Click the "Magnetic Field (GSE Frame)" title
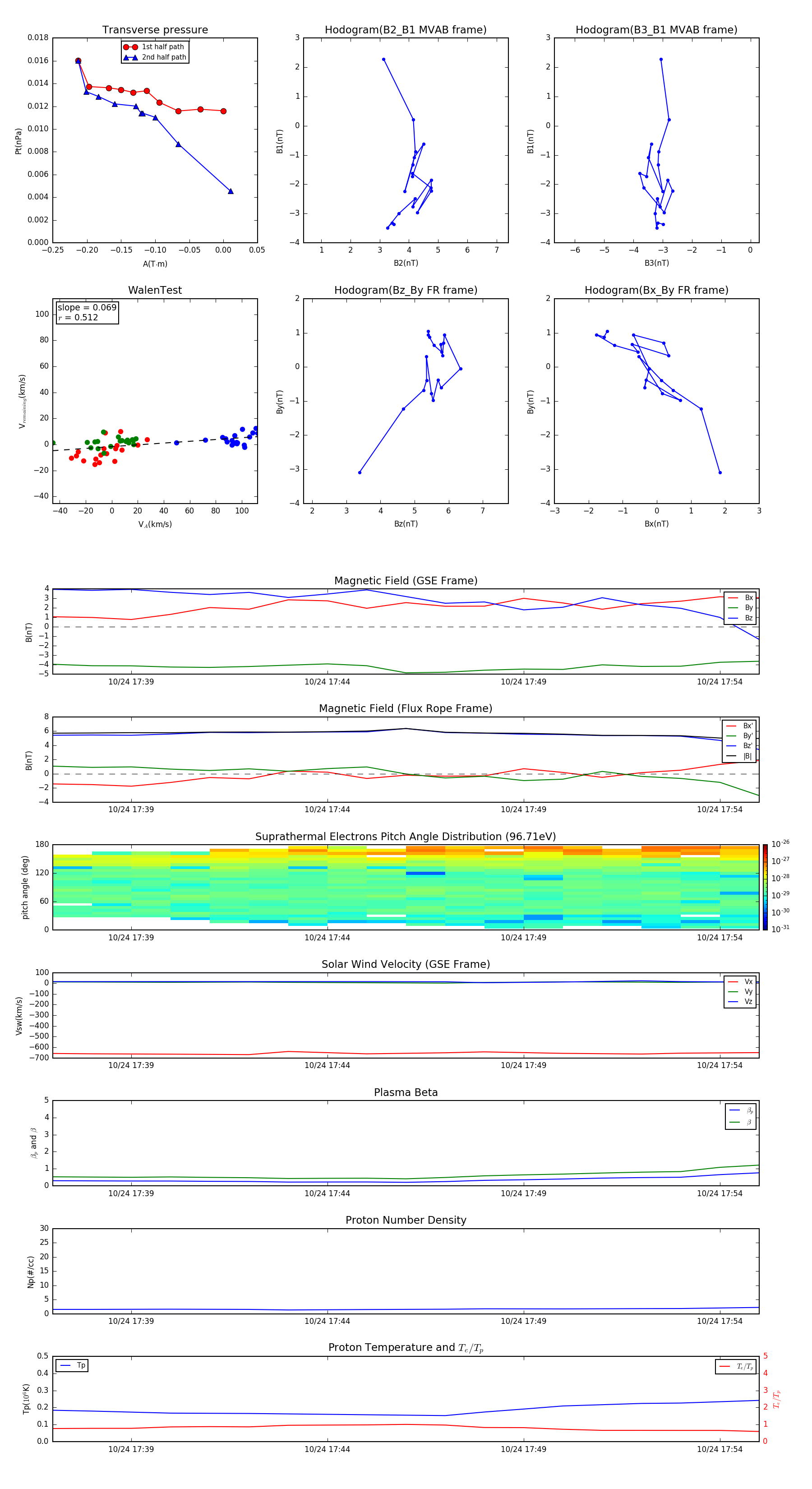The width and height of the screenshot is (812, 1489). click(406, 581)
